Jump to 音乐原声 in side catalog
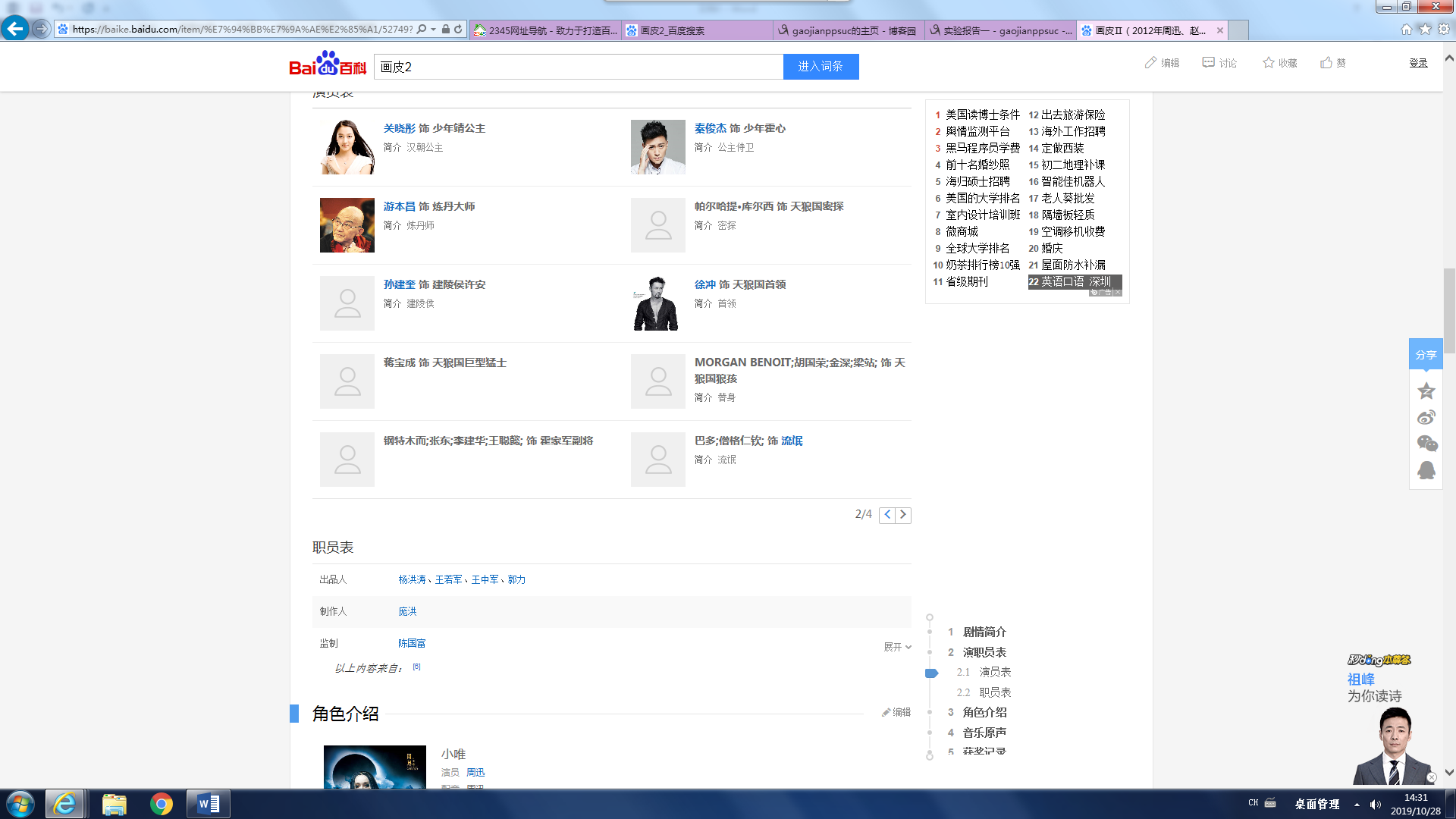1456x819 pixels. point(984,733)
